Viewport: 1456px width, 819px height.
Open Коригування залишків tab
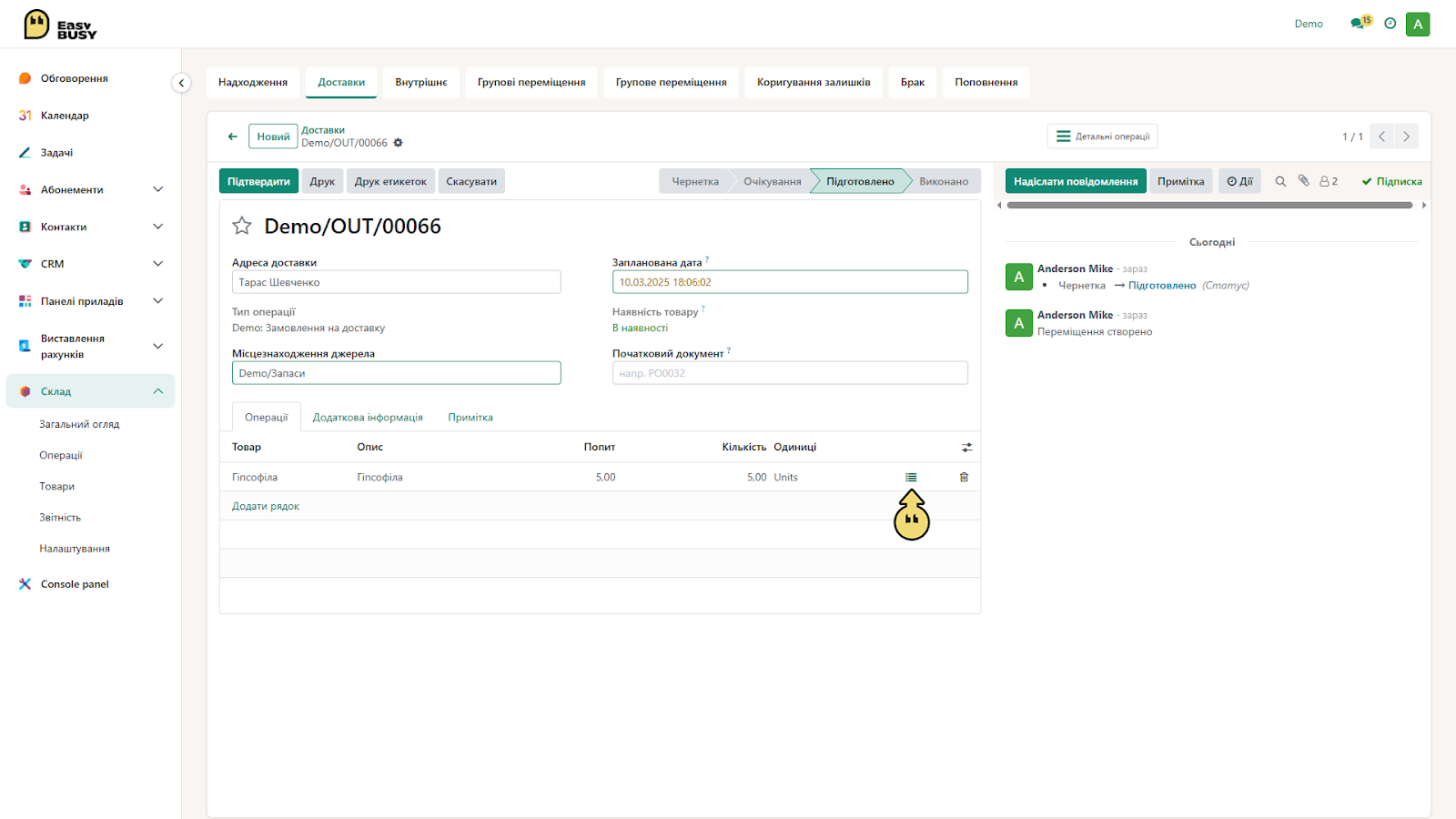coord(814,82)
